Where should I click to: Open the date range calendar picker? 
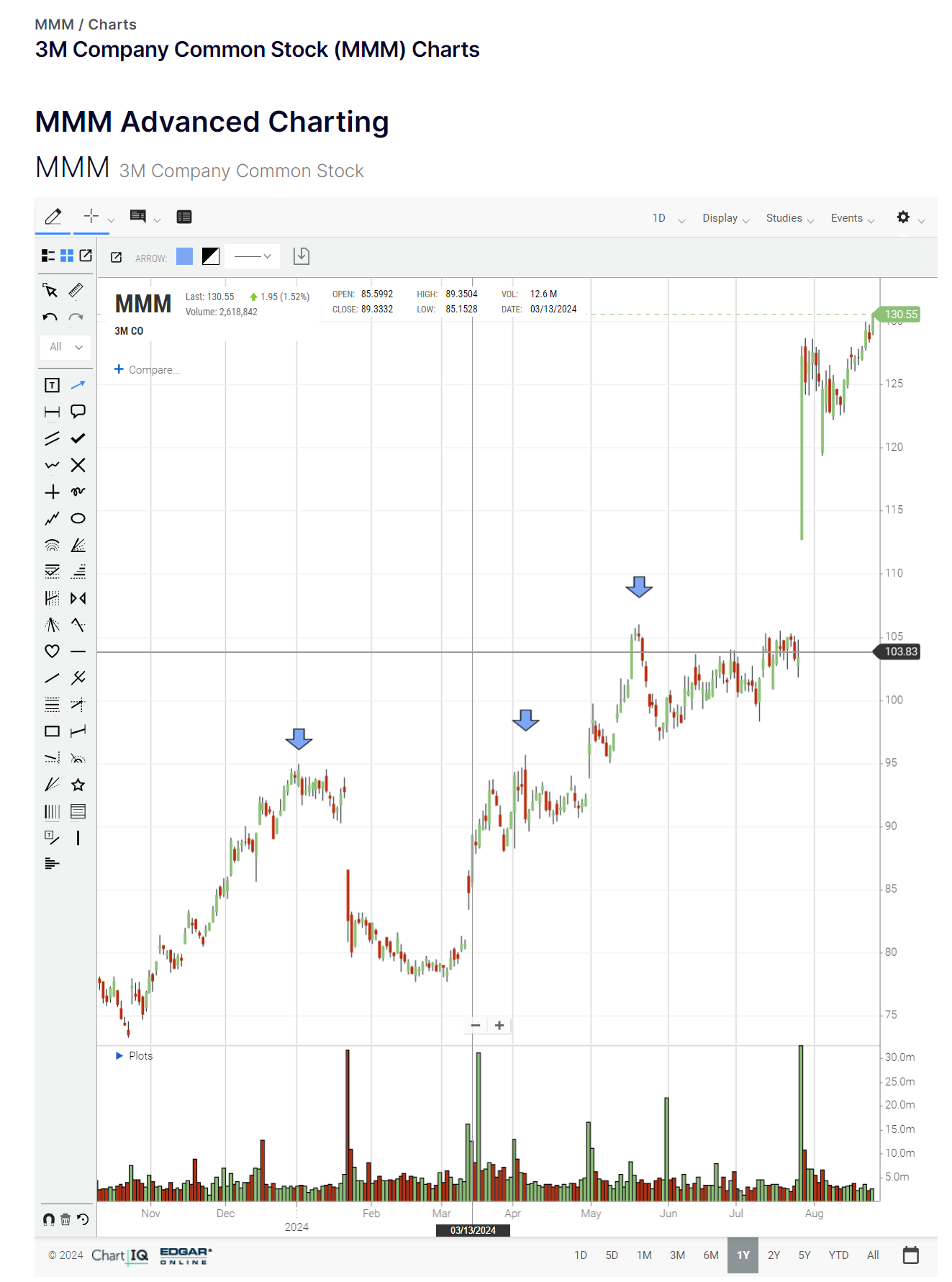911,1255
